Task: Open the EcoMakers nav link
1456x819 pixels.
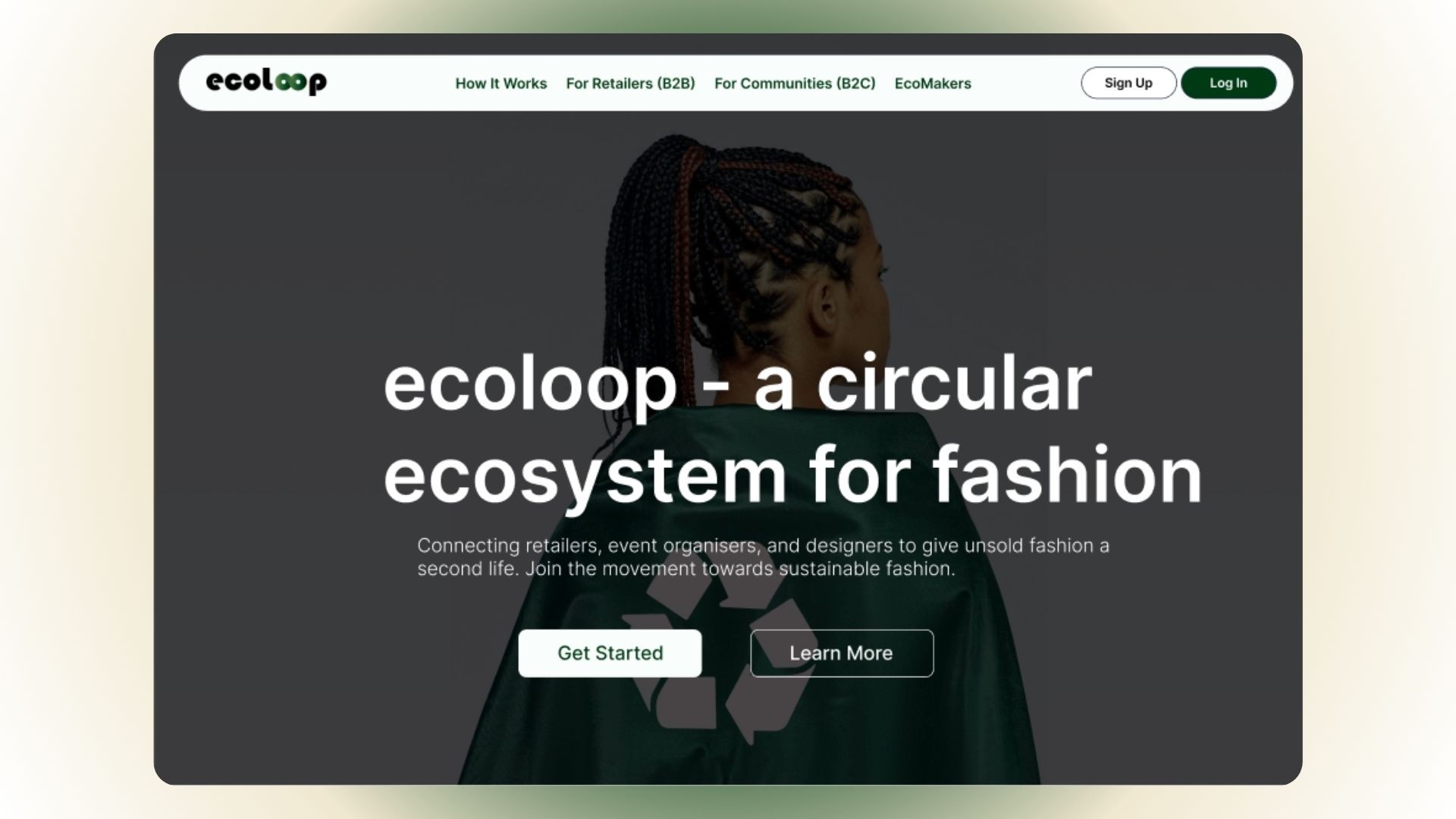Action: point(933,83)
